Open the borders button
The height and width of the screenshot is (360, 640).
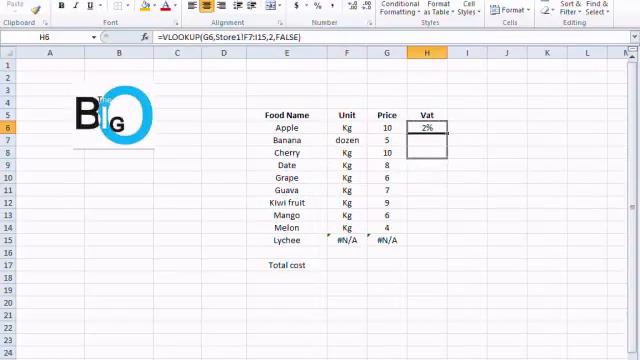[x=118, y=5]
